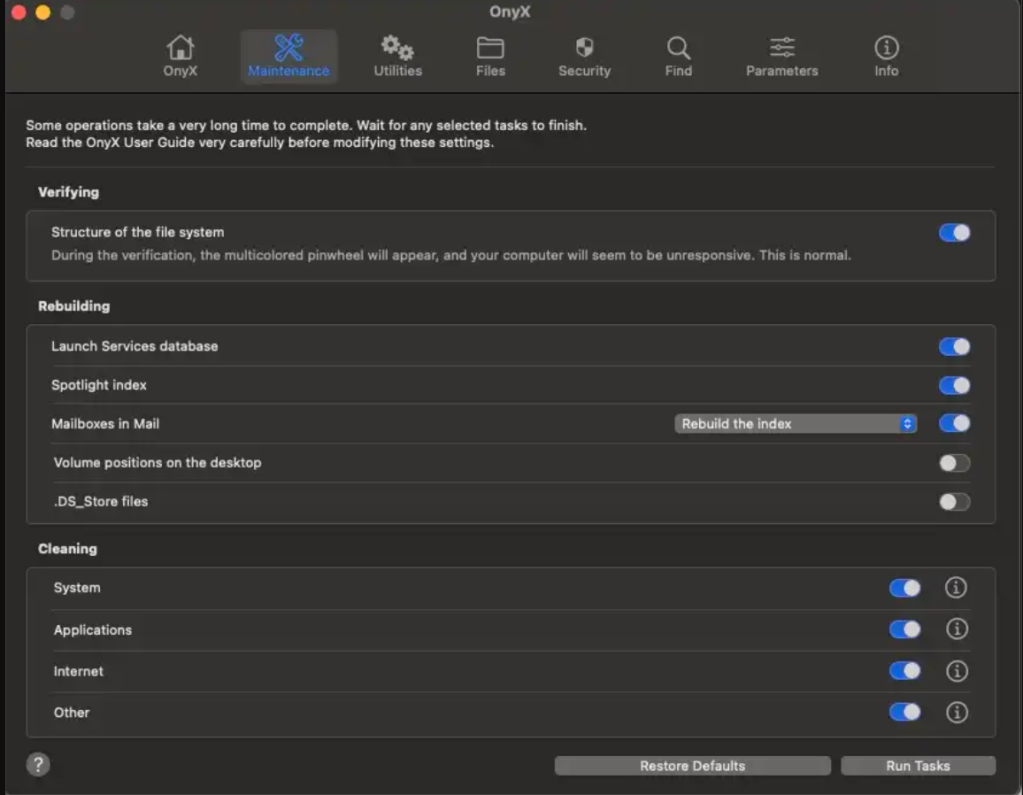The width and height of the screenshot is (1023, 795).
Task: Turn off Spotlight index rebuilding
Action: click(954, 385)
